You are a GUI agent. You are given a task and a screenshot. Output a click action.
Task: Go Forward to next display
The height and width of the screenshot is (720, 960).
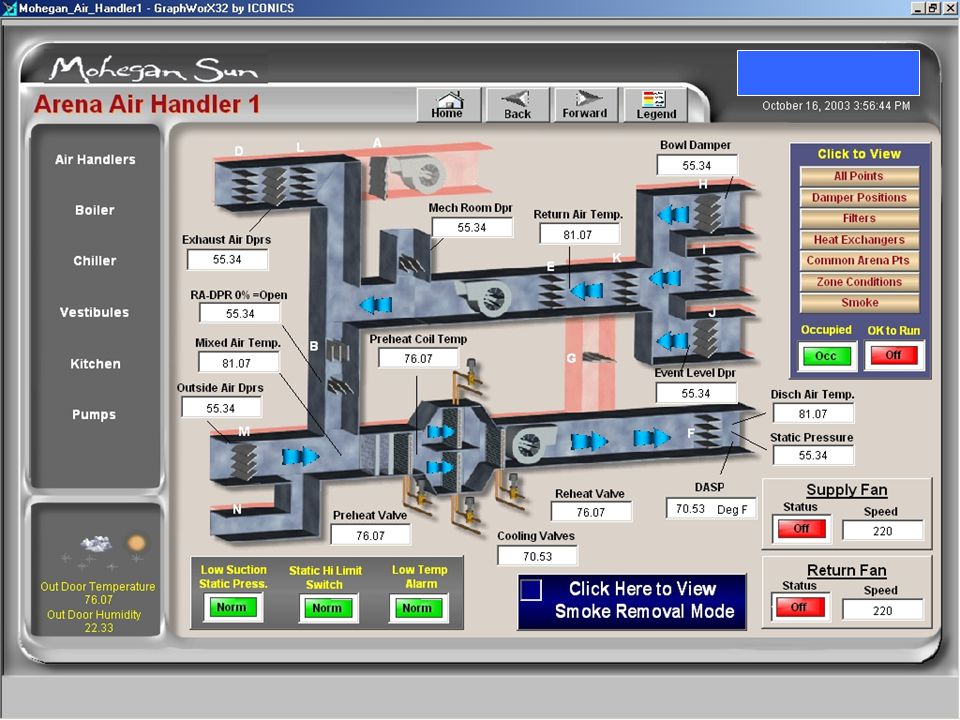tap(585, 105)
